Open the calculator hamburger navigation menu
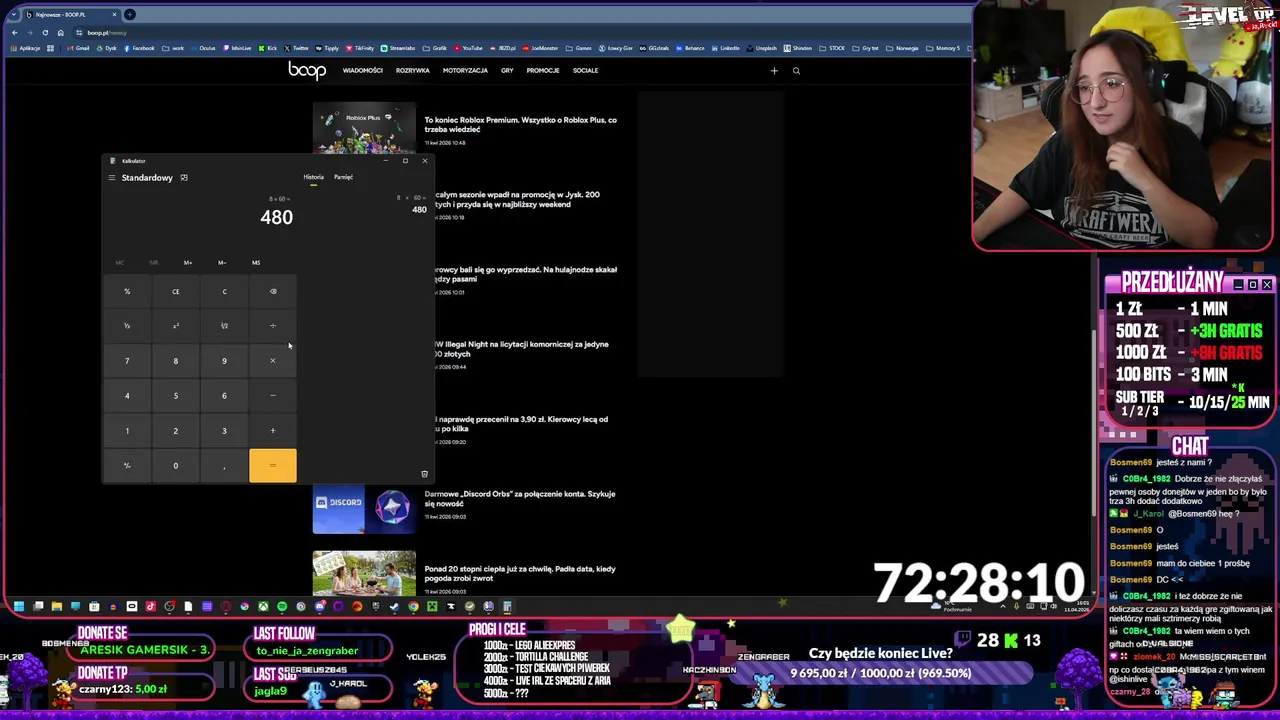1280x720 pixels. tap(112, 178)
